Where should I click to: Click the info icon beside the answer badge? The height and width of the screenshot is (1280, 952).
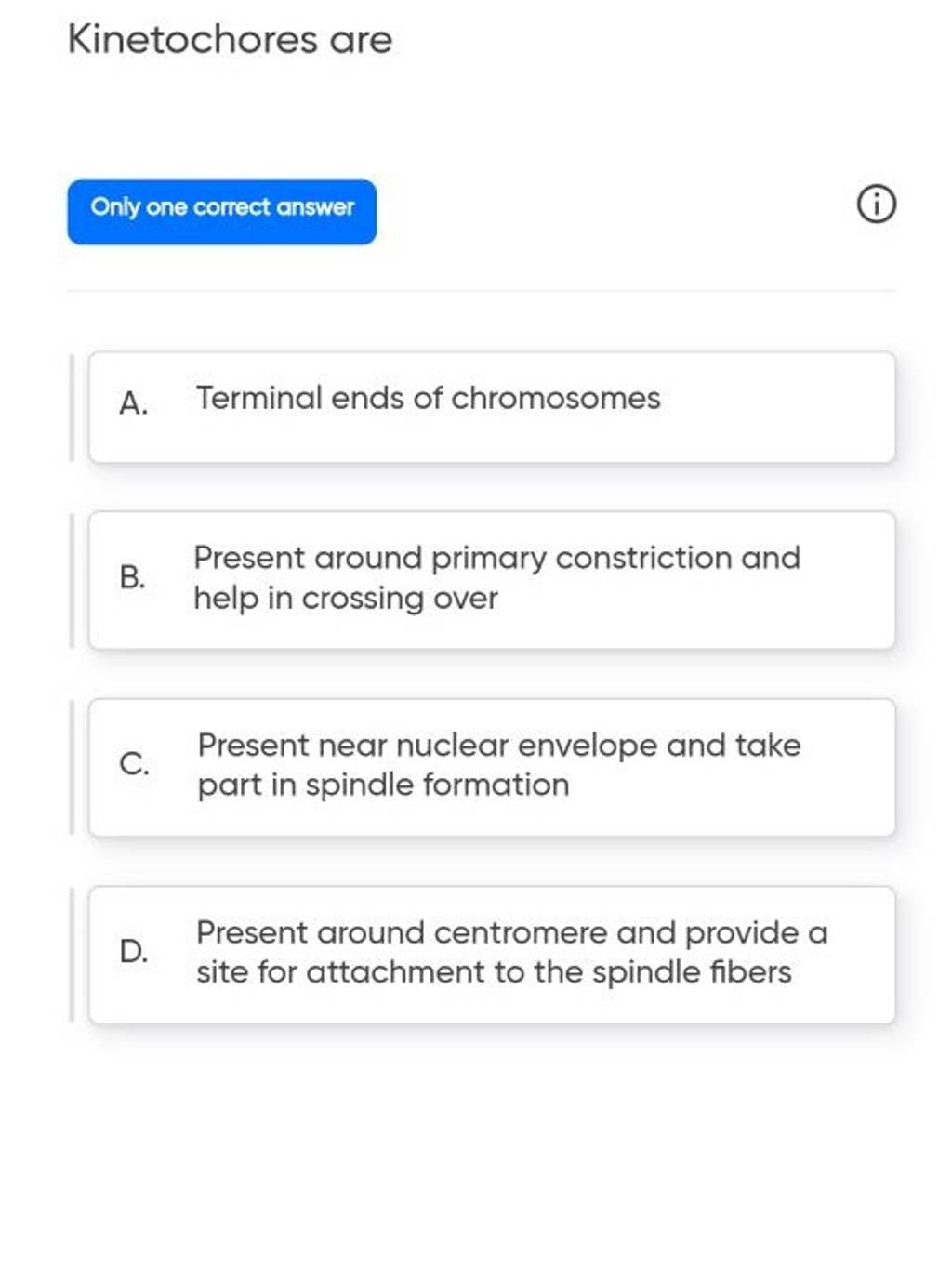pyautogui.click(x=876, y=205)
